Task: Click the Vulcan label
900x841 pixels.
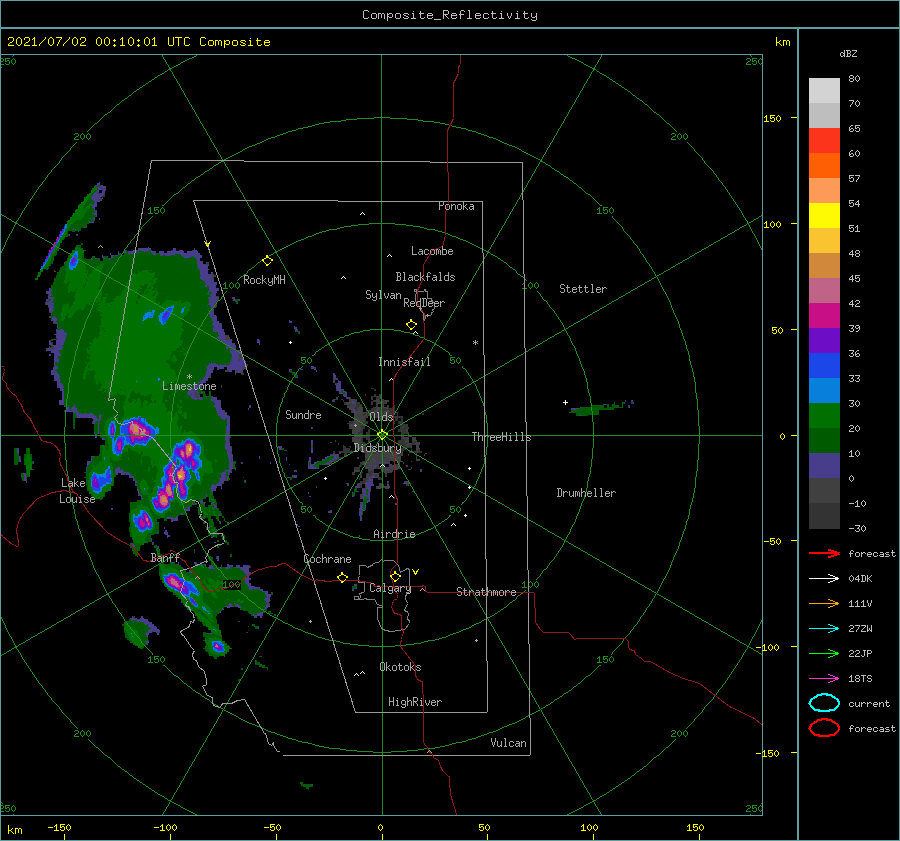Action: point(509,743)
